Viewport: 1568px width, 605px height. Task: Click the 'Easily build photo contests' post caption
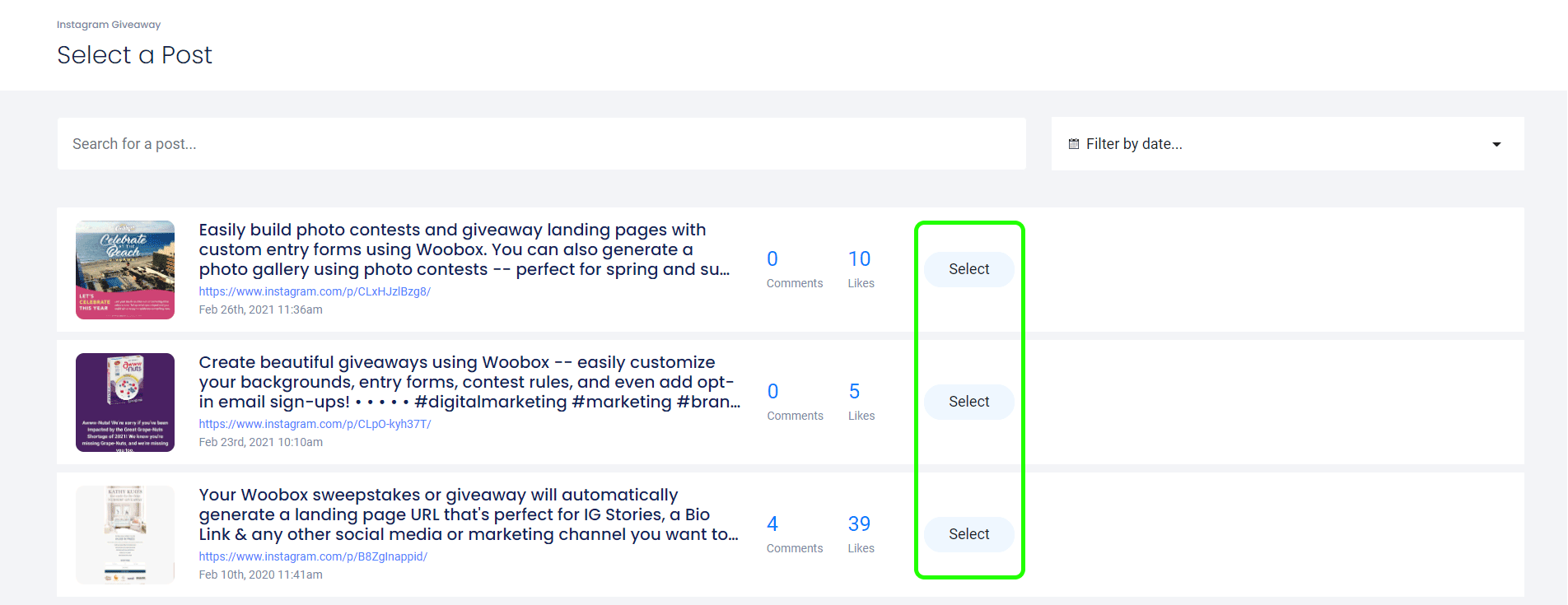[x=464, y=249]
